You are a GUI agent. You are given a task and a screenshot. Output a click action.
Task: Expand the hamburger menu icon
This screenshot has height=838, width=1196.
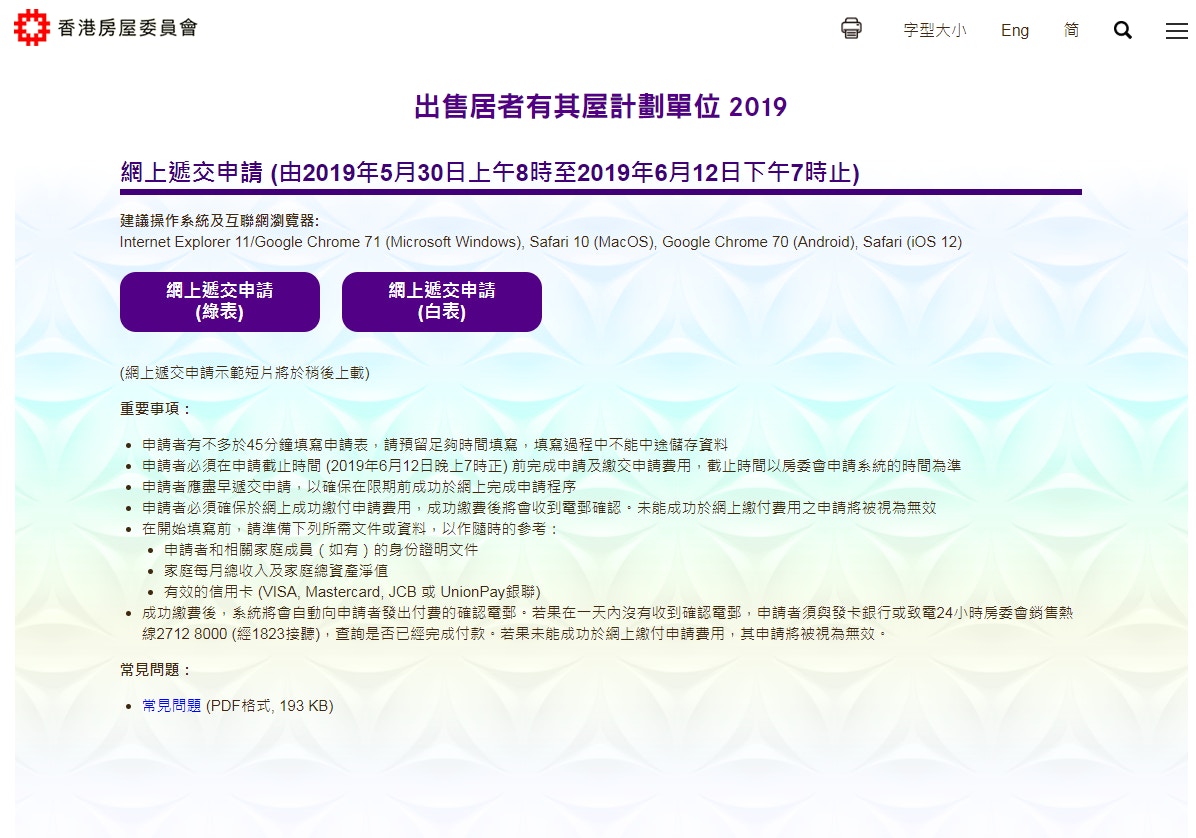click(1176, 31)
